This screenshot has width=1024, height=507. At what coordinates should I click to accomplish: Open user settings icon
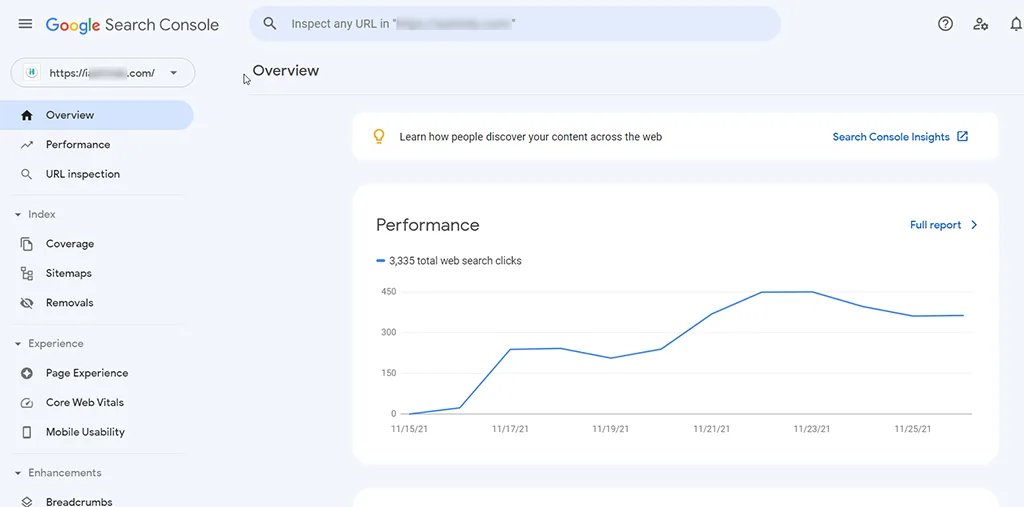980,24
